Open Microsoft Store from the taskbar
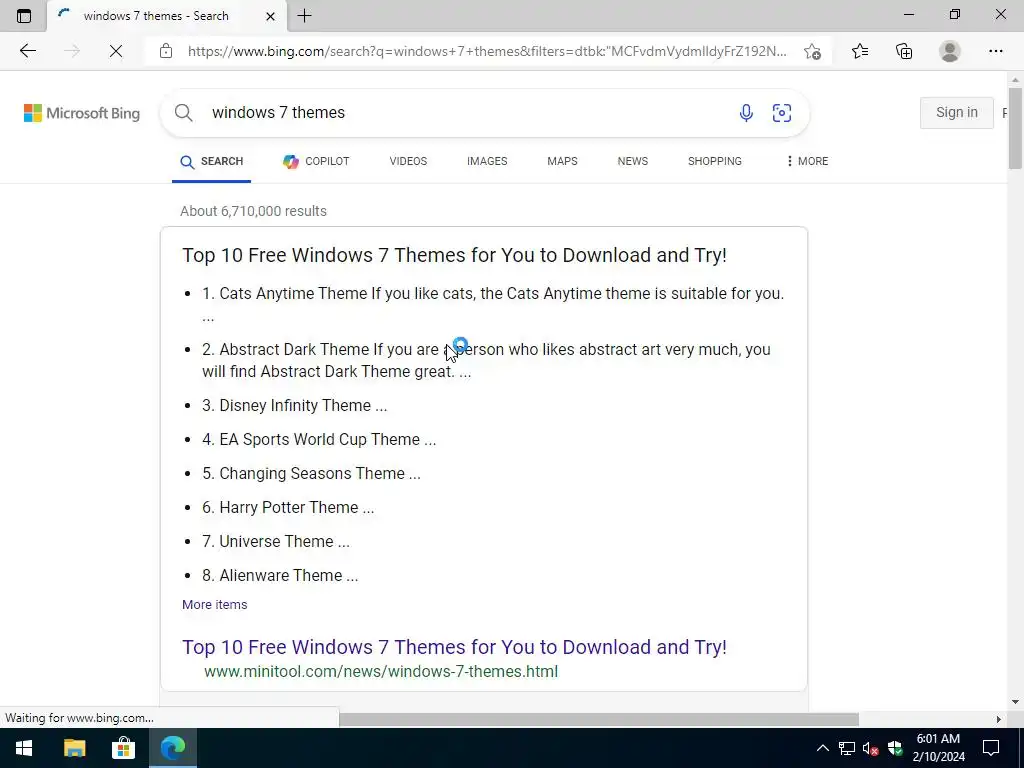This screenshot has width=1024, height=768. [x=123, y=748]
